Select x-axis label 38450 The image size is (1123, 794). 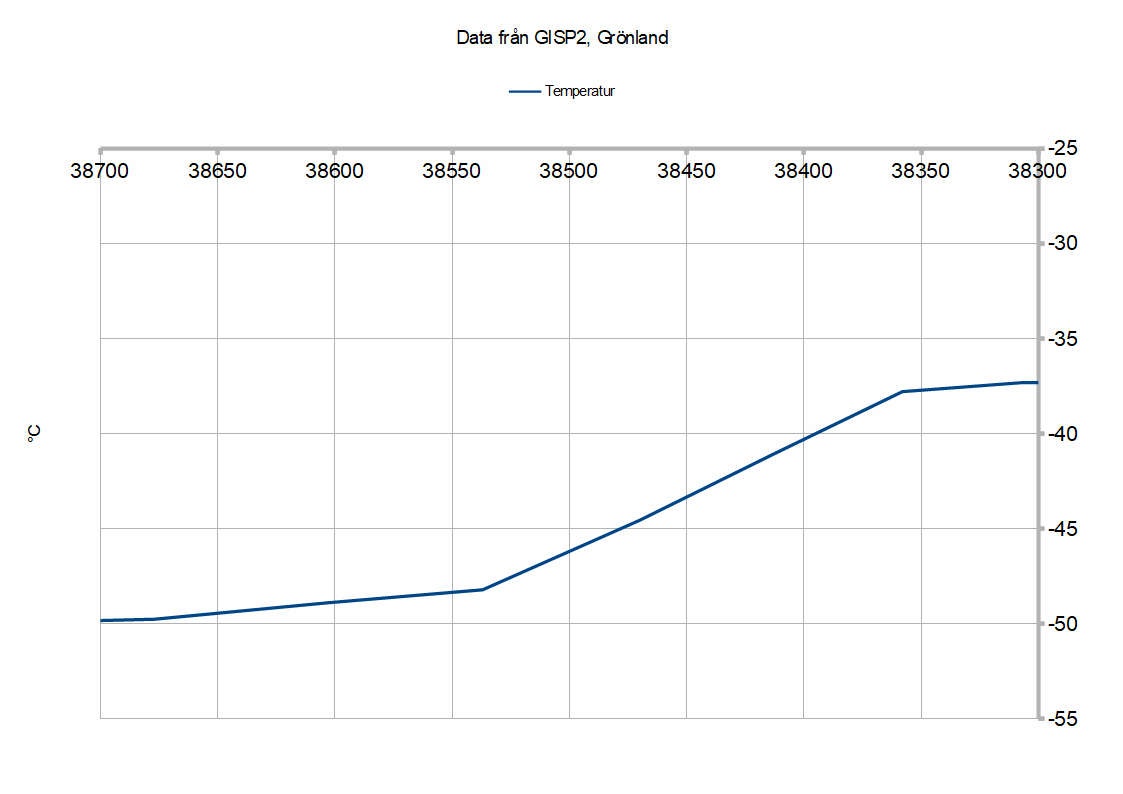[x=686, y=171]
